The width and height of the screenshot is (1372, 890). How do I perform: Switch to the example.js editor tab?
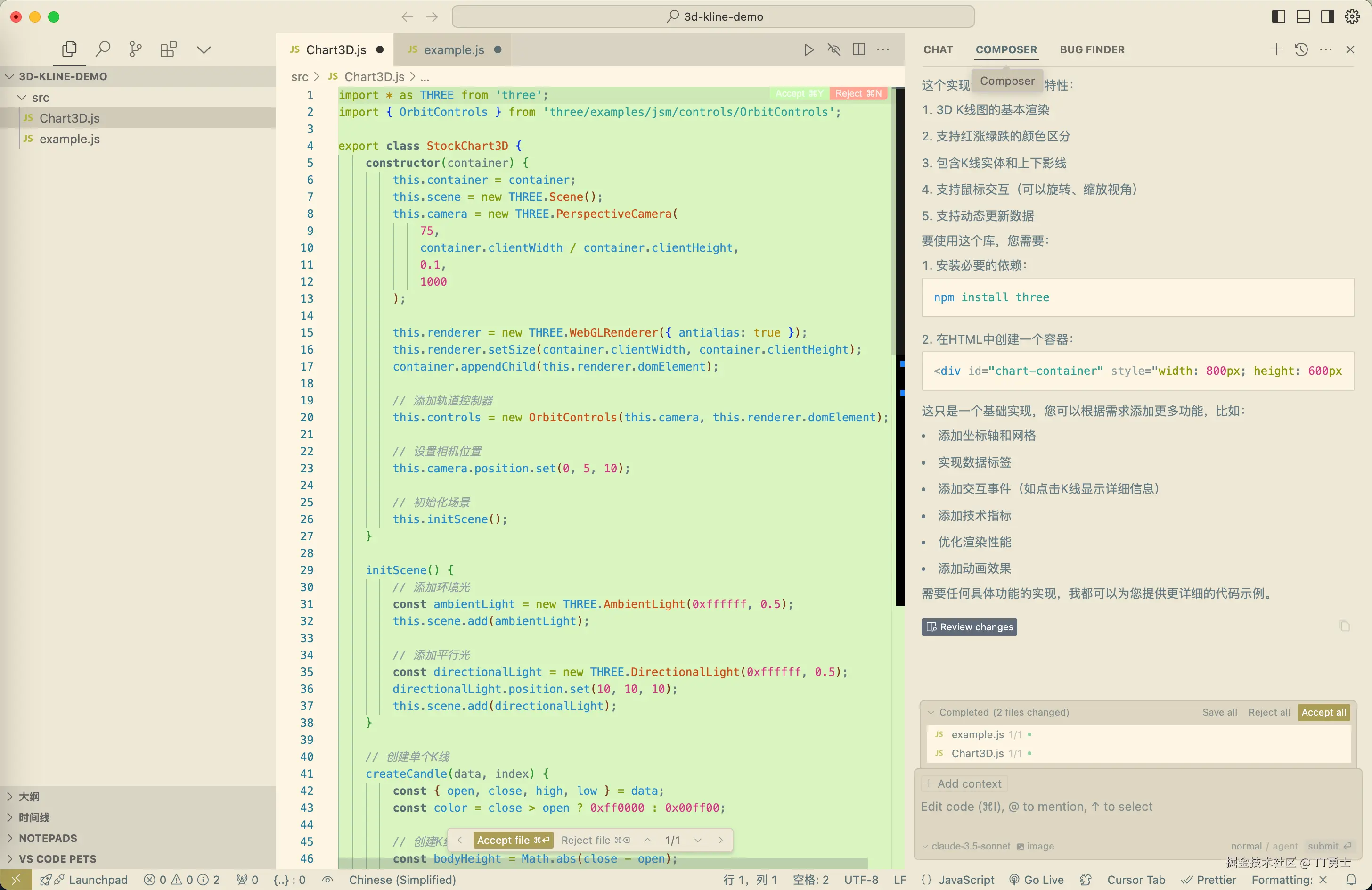(454, 49)
